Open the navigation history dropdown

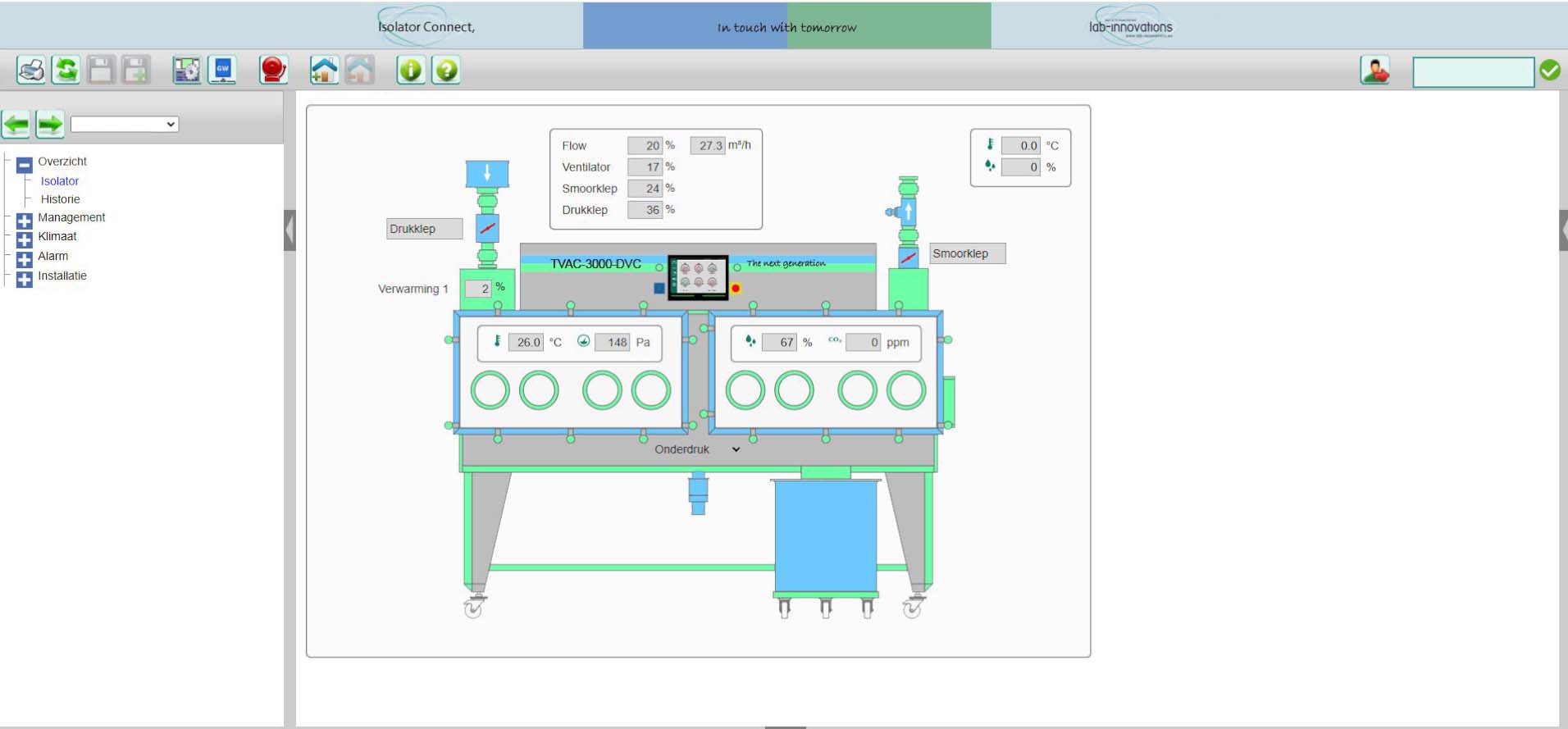tap(125, 125)
